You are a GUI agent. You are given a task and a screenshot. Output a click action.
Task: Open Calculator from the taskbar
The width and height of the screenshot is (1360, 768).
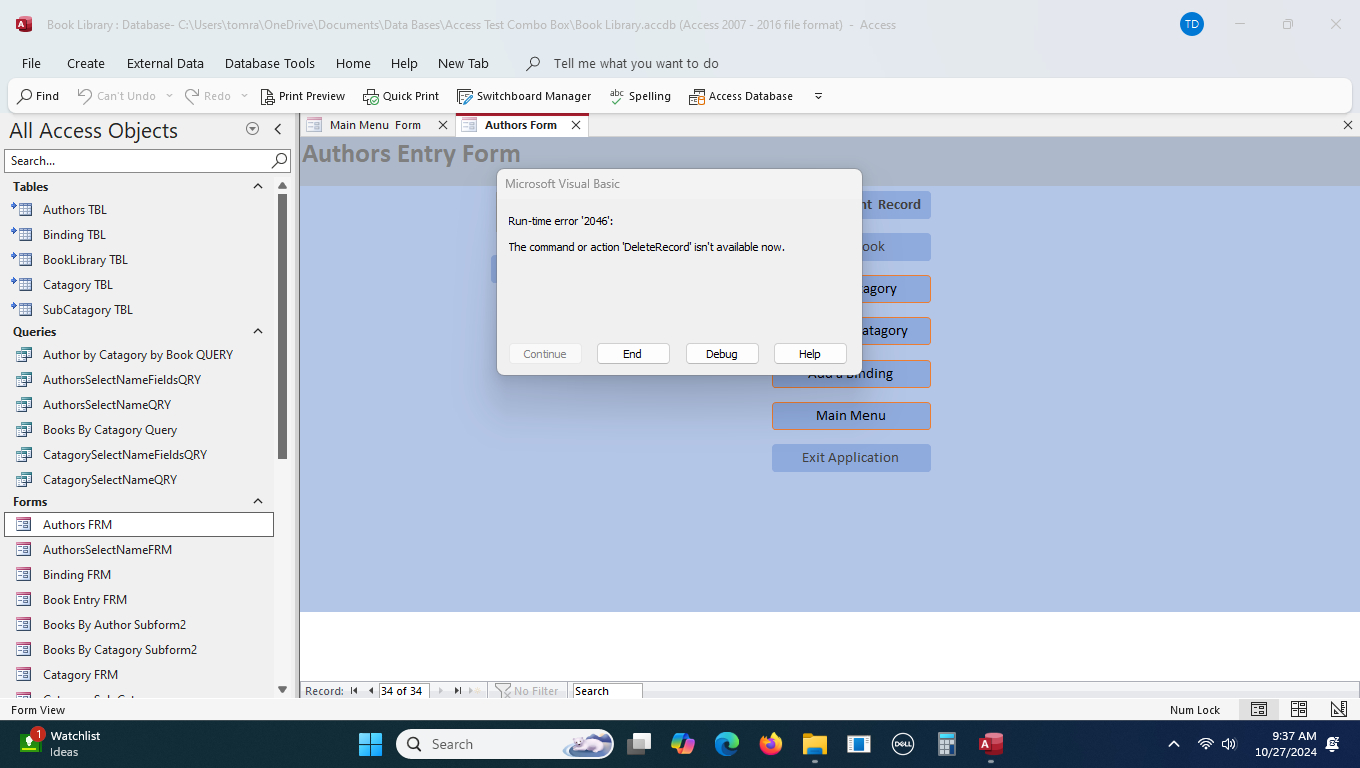click(946, 744)
